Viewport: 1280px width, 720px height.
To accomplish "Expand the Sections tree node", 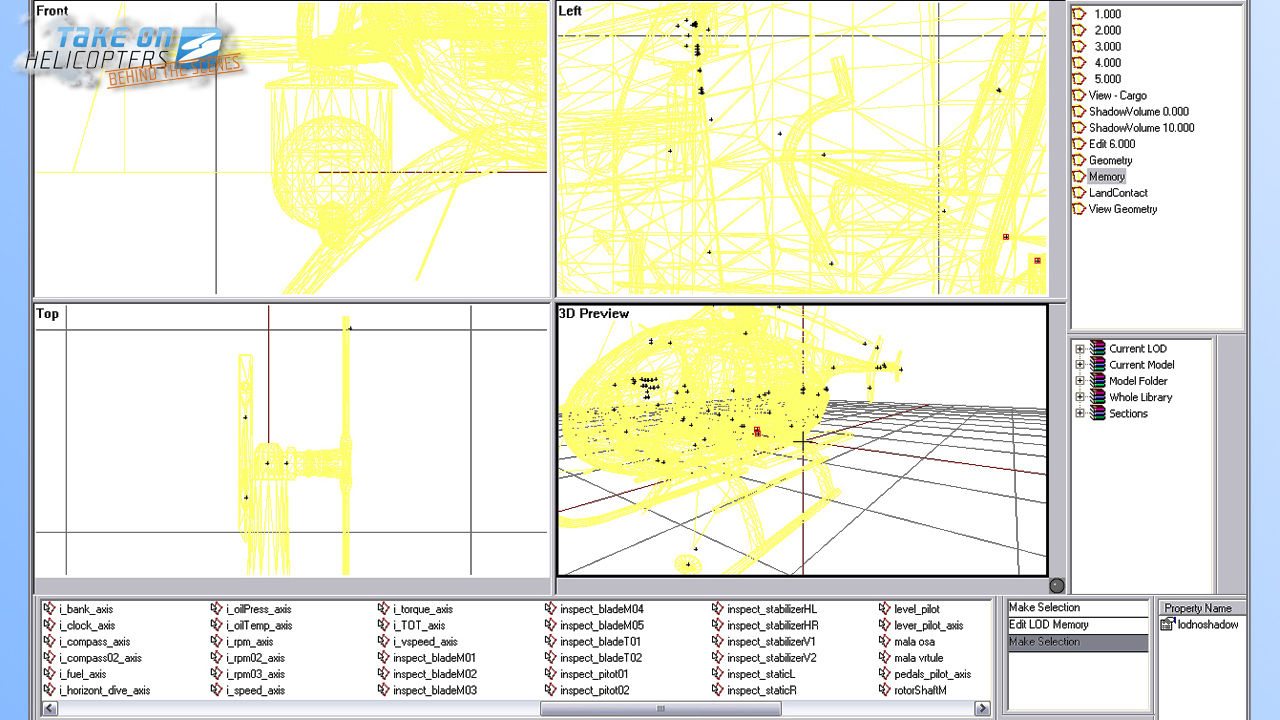I will (1080, 413).
